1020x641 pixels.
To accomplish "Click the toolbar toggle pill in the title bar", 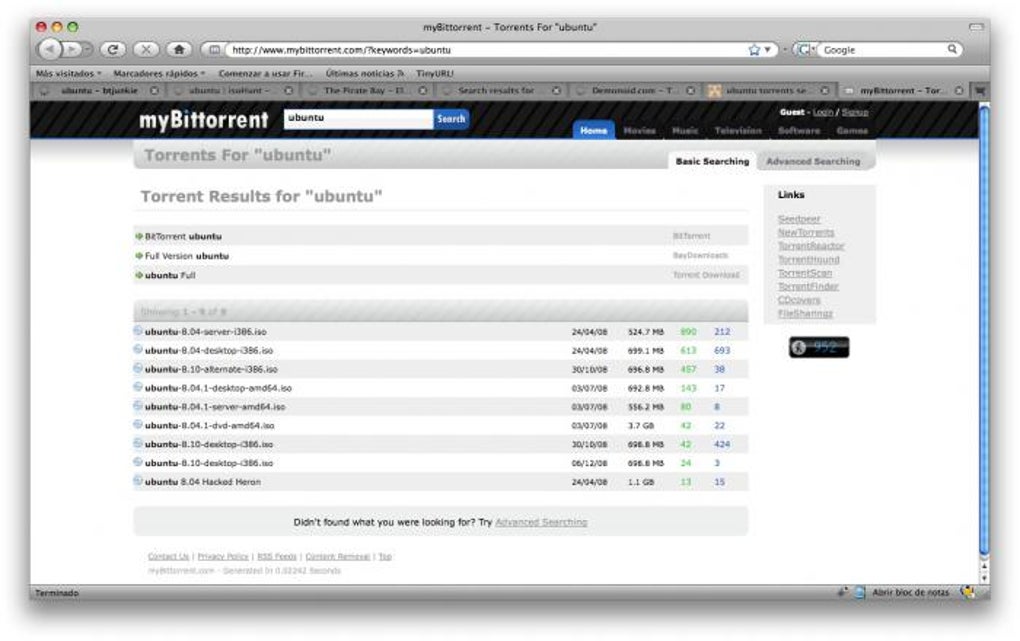I will [976, 27].
